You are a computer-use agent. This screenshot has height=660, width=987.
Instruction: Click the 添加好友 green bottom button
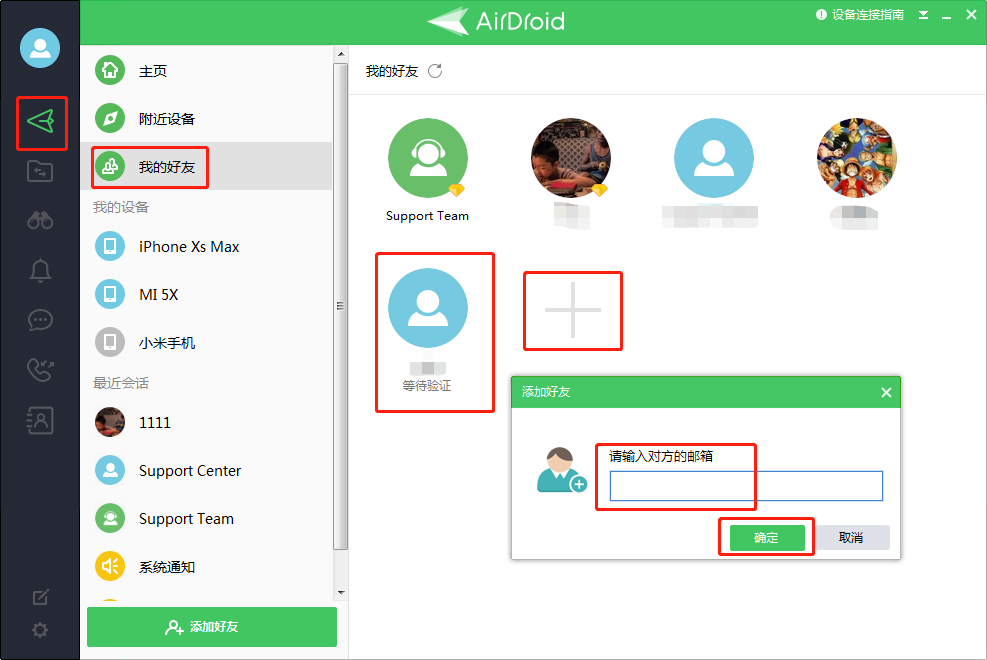212,627
